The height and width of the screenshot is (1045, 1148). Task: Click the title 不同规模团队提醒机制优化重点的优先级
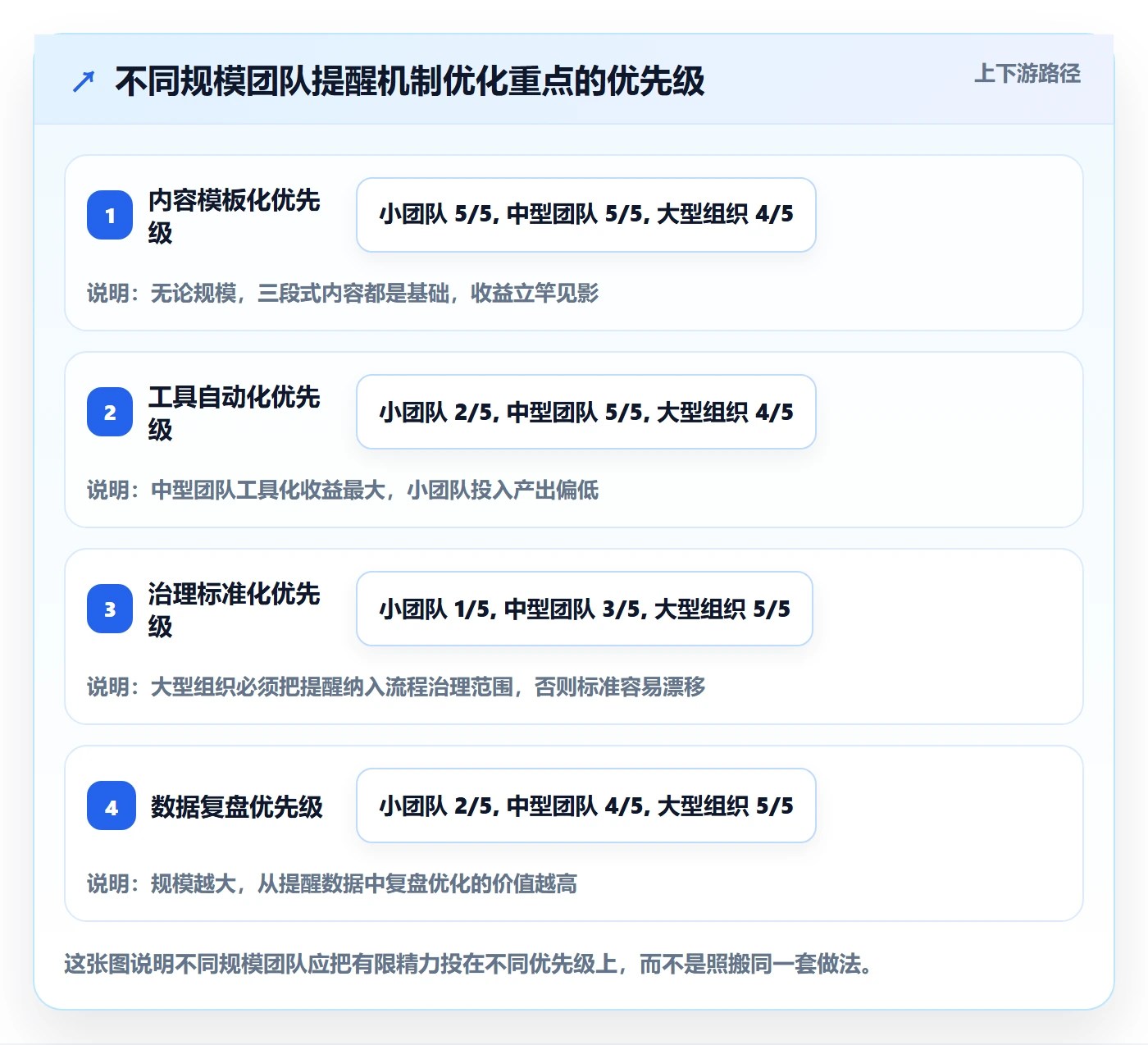click(410, 81)
